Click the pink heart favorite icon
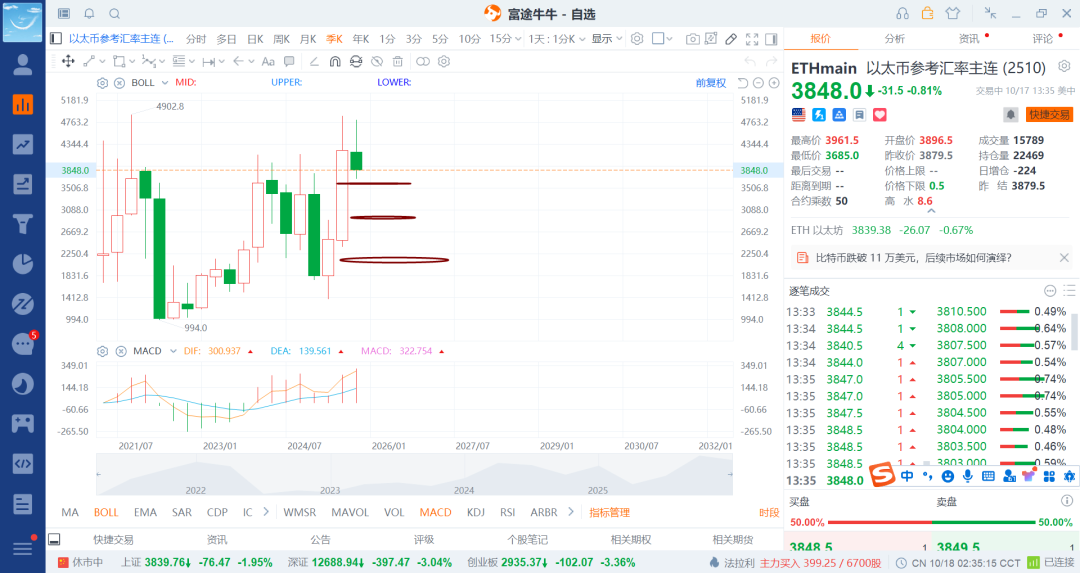1080x573 pixels. [x=880, y=114]
